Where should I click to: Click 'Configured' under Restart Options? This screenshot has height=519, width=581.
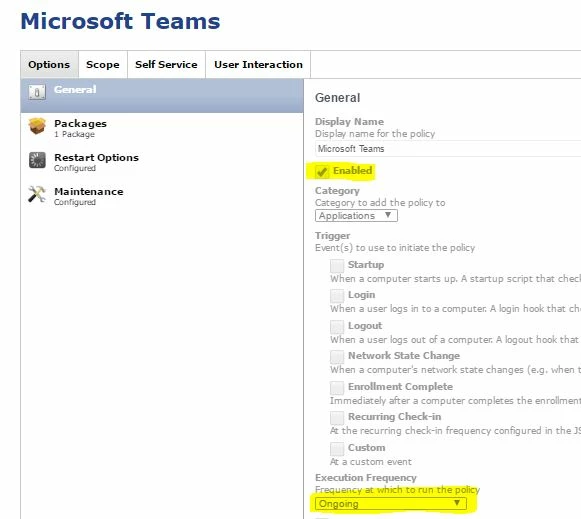pyautogui.click(x=75, y=168)
